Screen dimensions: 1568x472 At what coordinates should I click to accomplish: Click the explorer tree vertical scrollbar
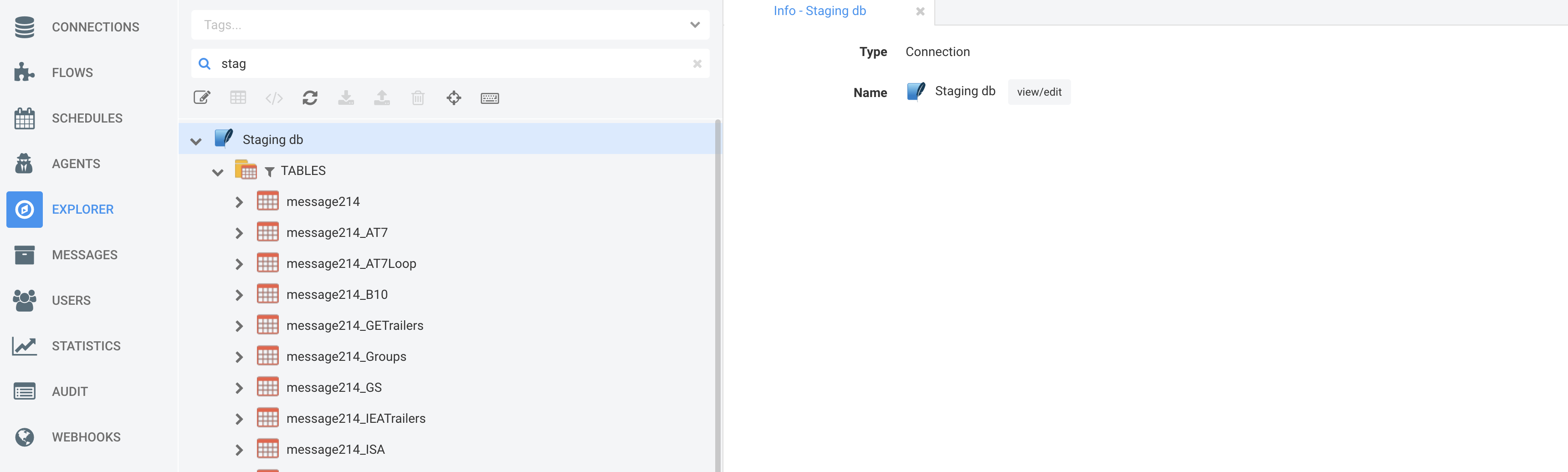tap(717, 295)
